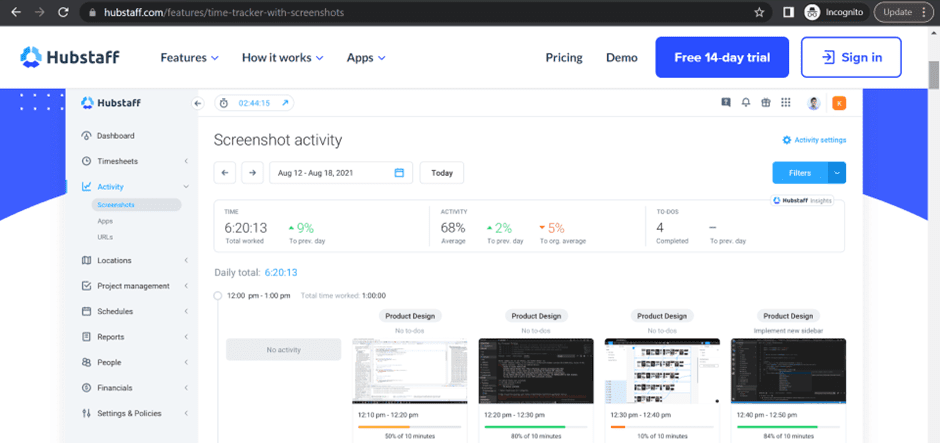Select Apps under Activity sidebar
Screen dimensions: 940x443
click(105, 221)
